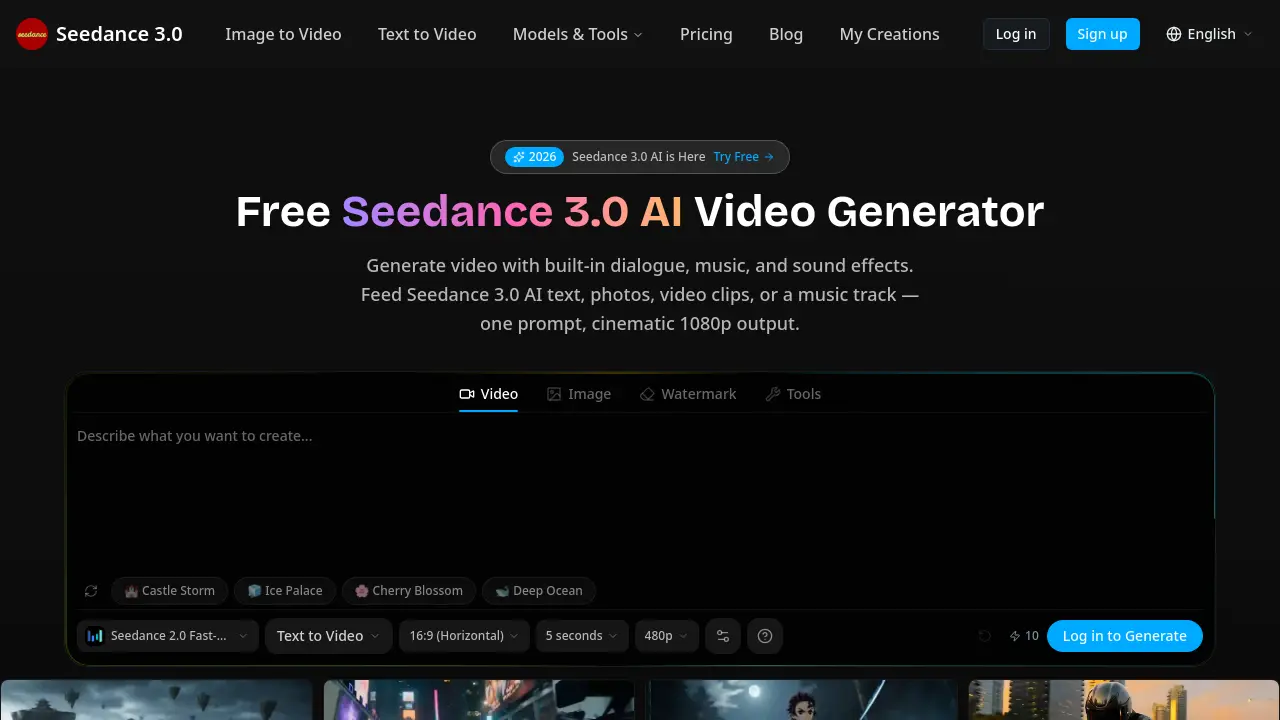Click the Sign up button
Screen dimensions: 1280x720
tap(1102, 34)
